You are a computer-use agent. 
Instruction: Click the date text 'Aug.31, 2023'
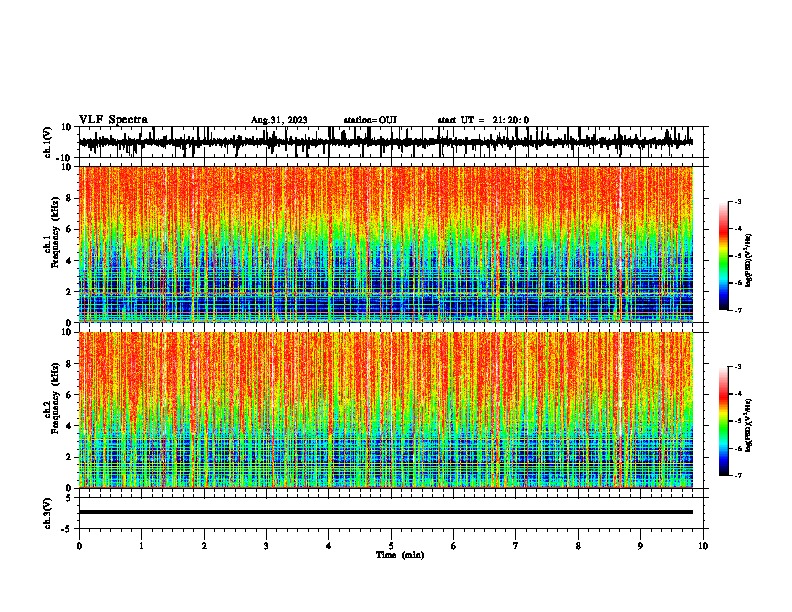[x=279, y=120]
